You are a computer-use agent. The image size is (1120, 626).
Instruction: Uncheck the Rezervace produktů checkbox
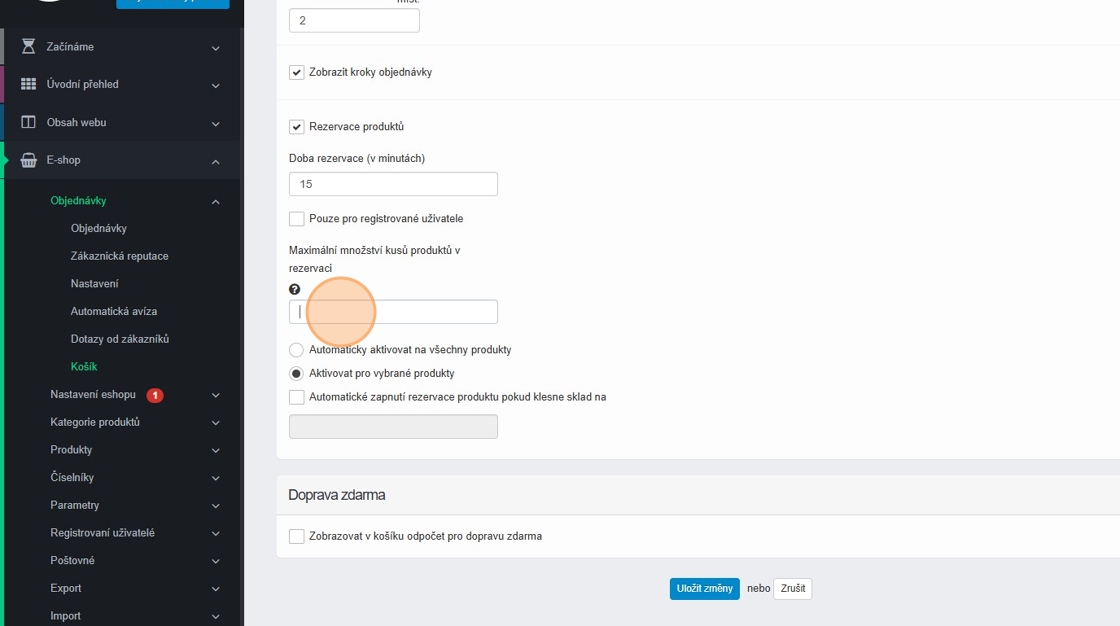pyautogui.click(x=297, y=127)
